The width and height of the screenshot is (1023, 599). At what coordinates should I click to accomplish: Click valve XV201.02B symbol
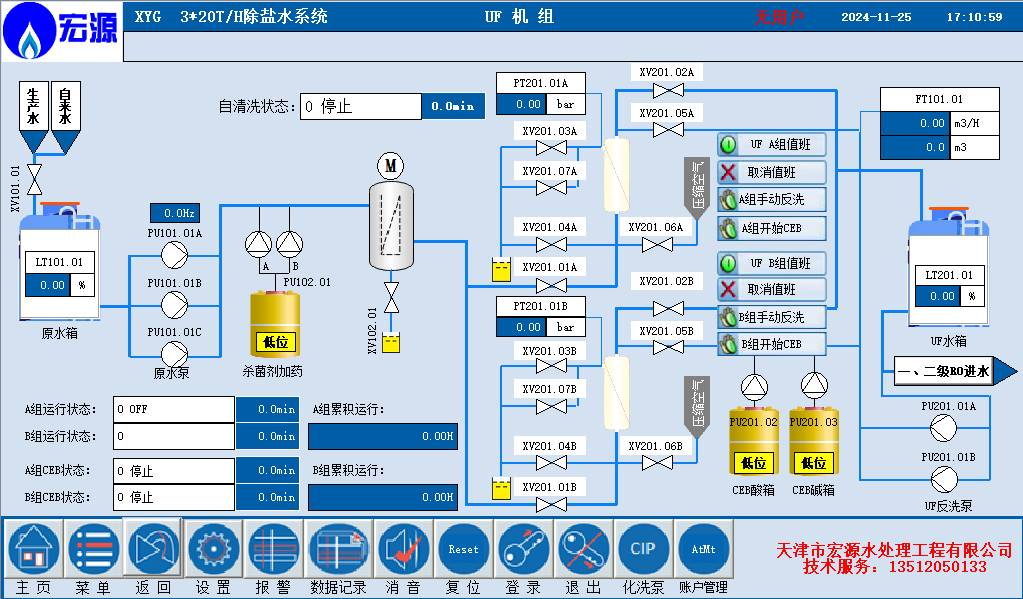[x=668, y=308]
